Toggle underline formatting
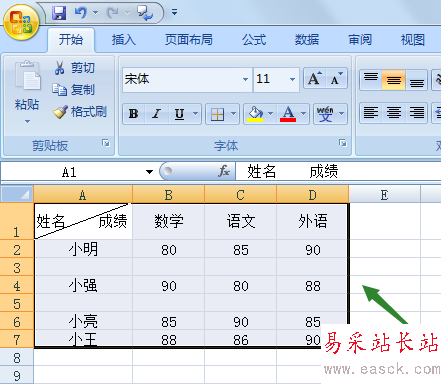This screenshot has height=384, width=441. click(x=180, y=114)
